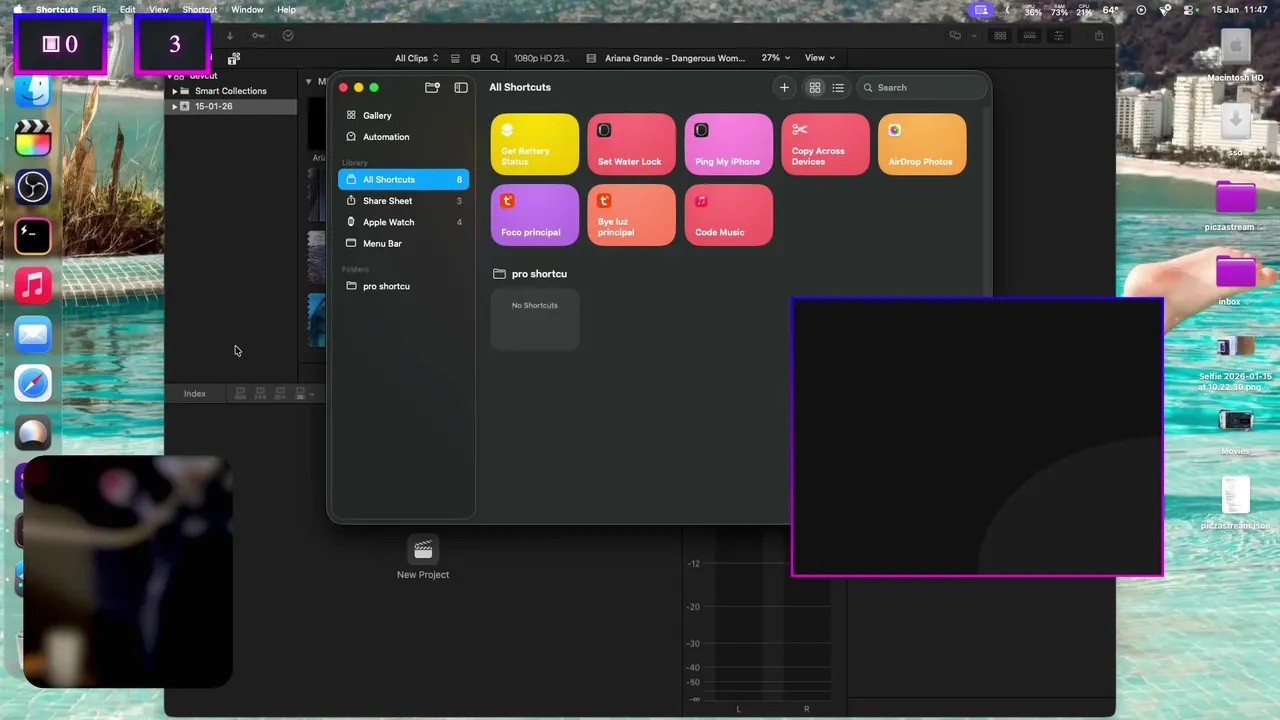Open the Terminal app from the Dock
The width and height of the screenshot is (1280, 720).
point(33,236)
